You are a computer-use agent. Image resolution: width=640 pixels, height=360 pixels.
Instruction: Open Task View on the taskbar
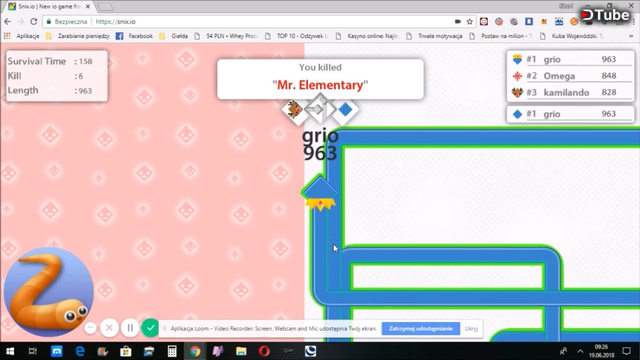point(33,351)
